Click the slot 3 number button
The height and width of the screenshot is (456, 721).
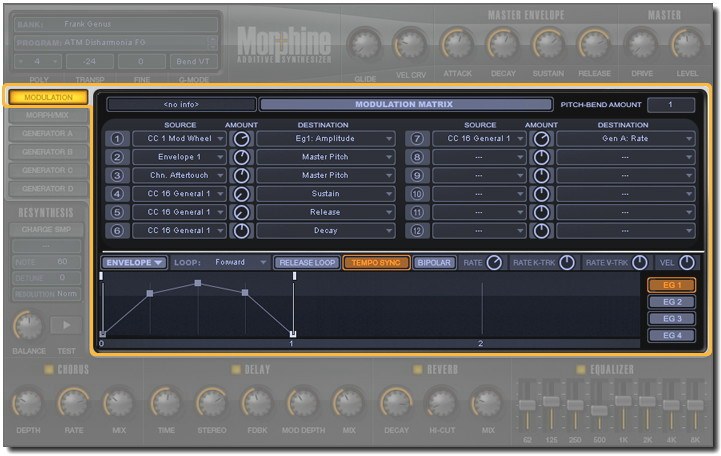pos(117,176)
